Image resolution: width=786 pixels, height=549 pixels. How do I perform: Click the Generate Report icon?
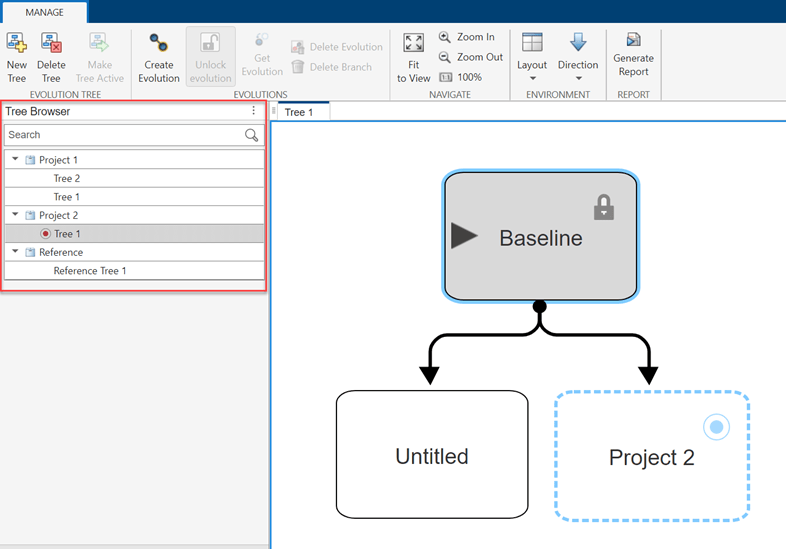(634, 40)
